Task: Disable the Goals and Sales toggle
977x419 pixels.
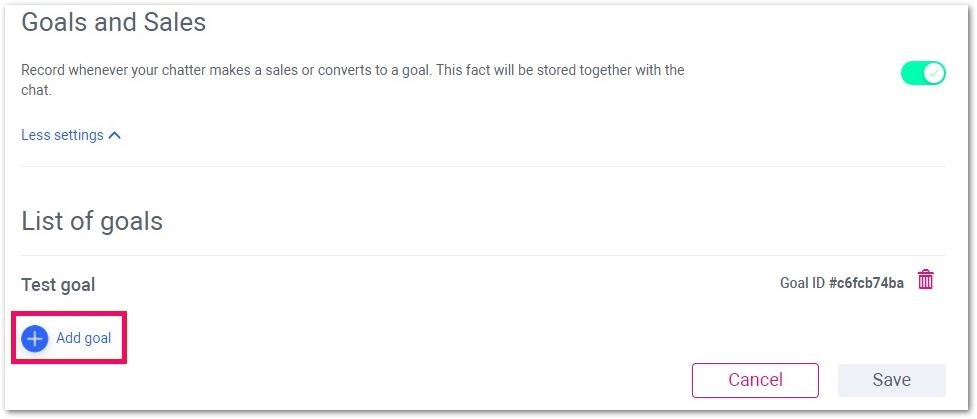Action: 923,74
